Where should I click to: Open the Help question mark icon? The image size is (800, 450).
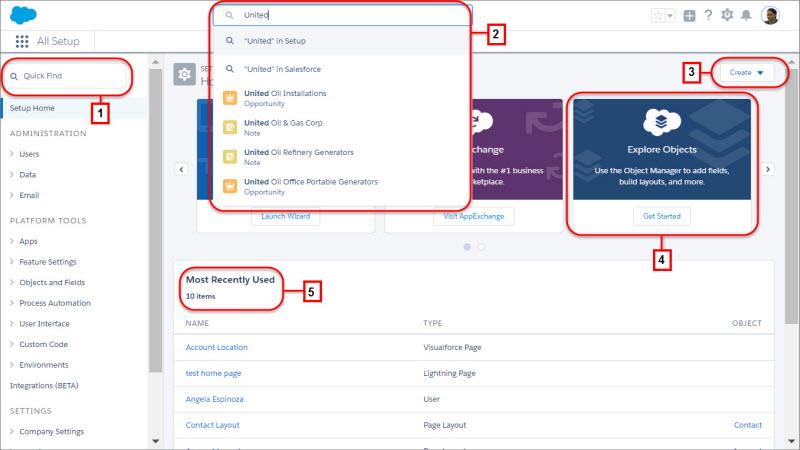coord(708,15)
